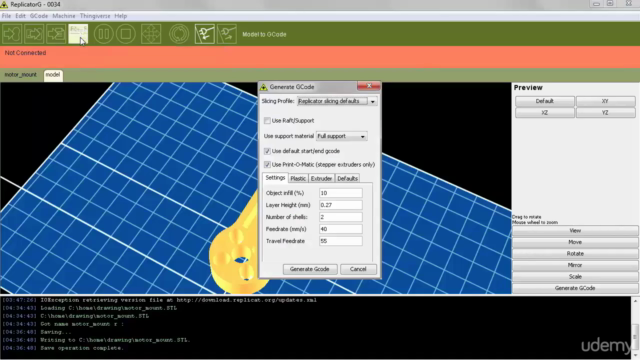Open the Slicing Profile dropdown

[337, 101]
